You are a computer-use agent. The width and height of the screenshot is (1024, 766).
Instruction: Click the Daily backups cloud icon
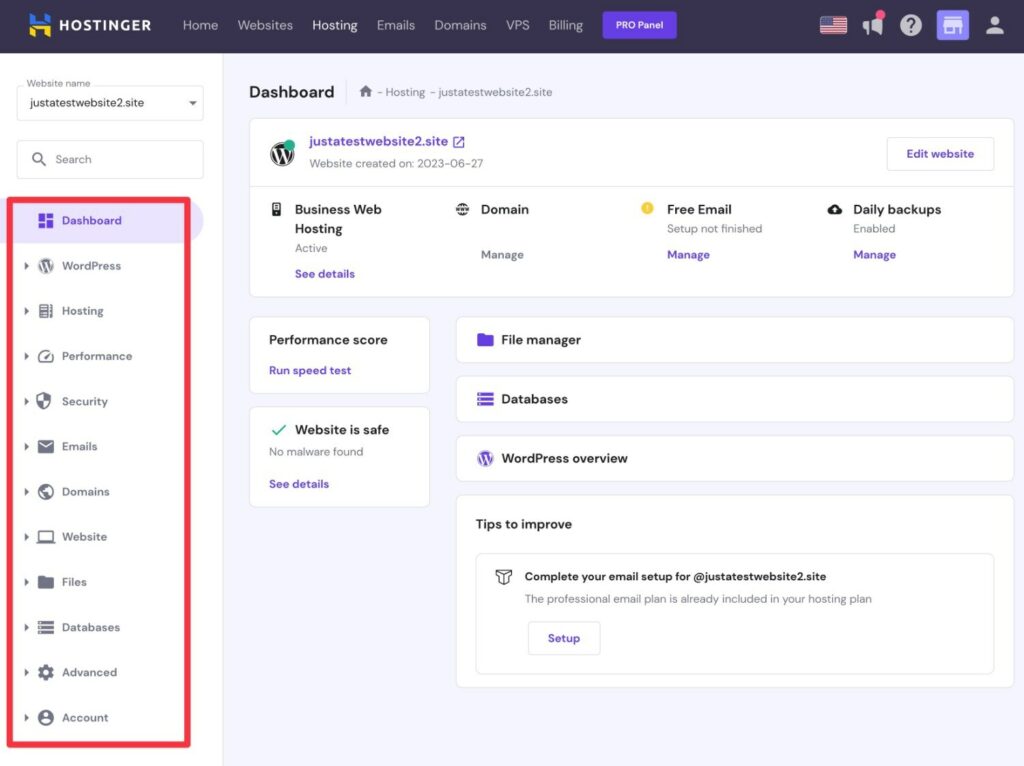835,210
